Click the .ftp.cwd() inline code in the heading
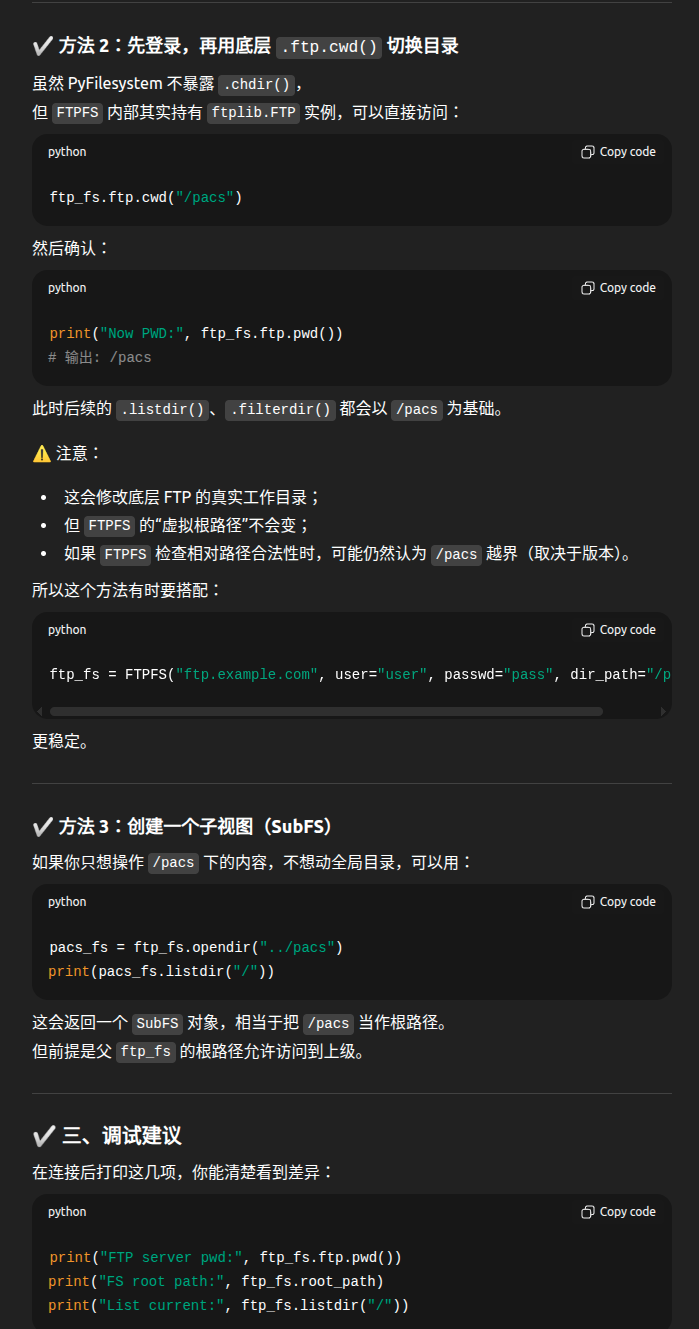This screenshot has height=1329, width=699. [x=330, y=46]
